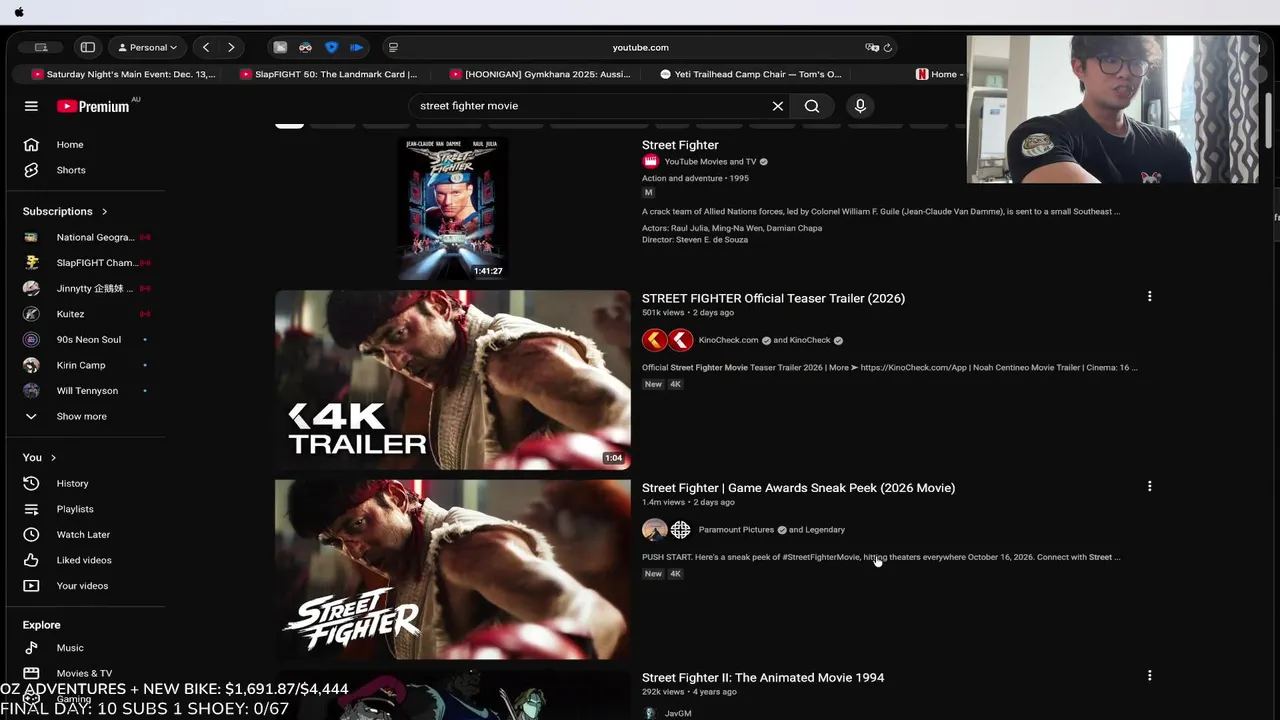Viewport: 1280px width, 720px height.
Task: Open STREET FIGHTER Official Teaser Trailer title
Action: click(x=773, y=298)
